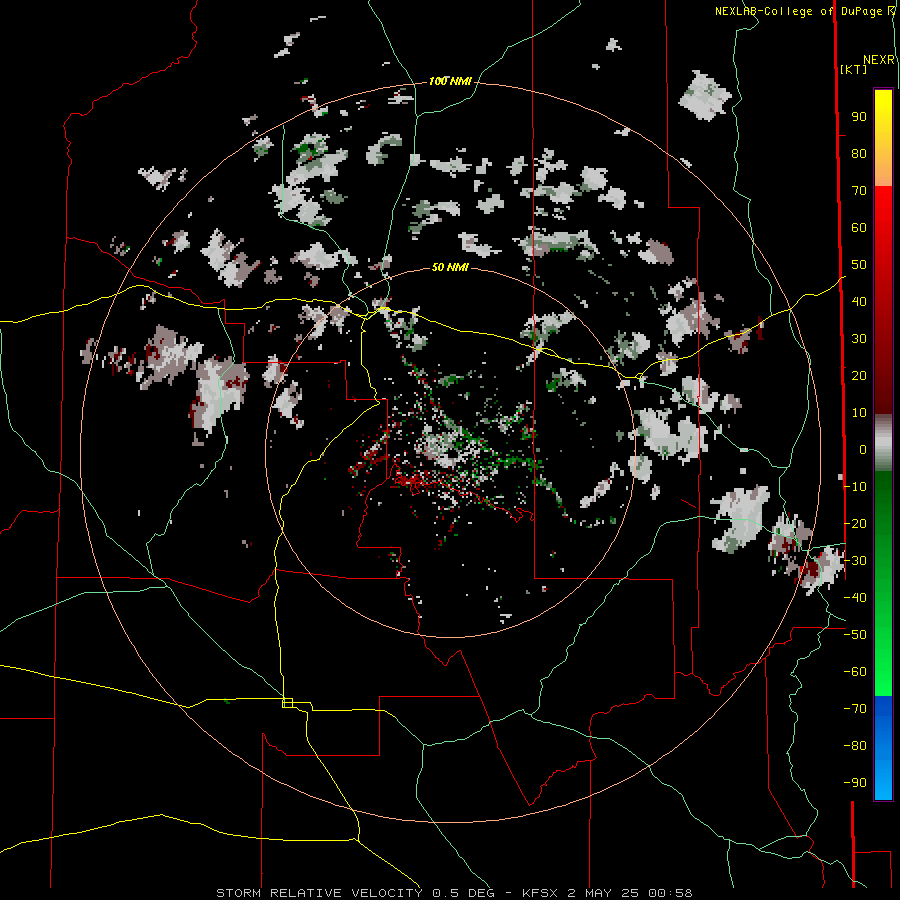Click the 40 value on velocity scale
Screen dimensions: 900x900
coord(859,302)
